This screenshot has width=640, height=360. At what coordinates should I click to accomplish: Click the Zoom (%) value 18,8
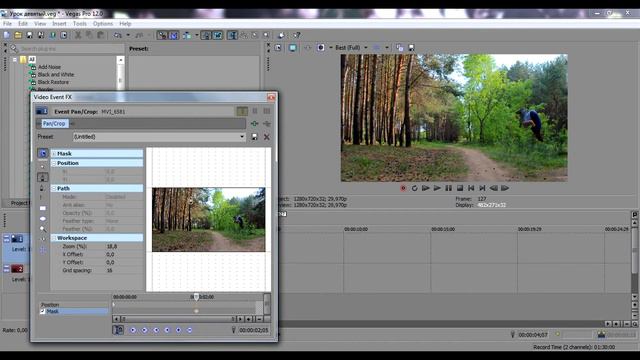112,247
